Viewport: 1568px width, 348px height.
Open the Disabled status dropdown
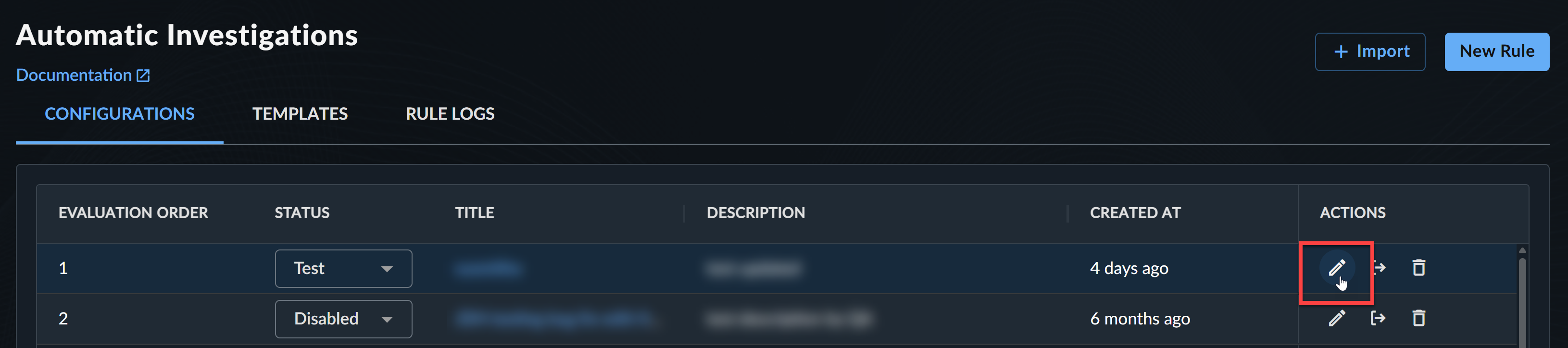(343, 319)
